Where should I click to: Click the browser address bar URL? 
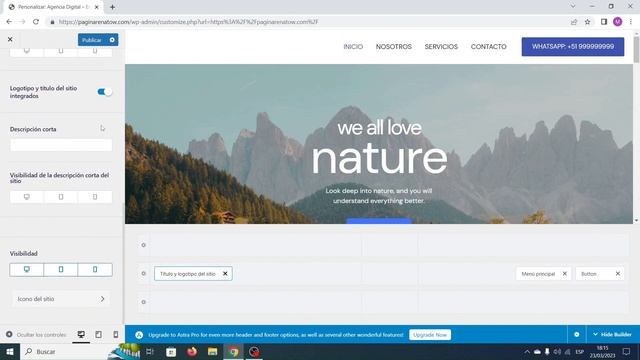point(188,22)
